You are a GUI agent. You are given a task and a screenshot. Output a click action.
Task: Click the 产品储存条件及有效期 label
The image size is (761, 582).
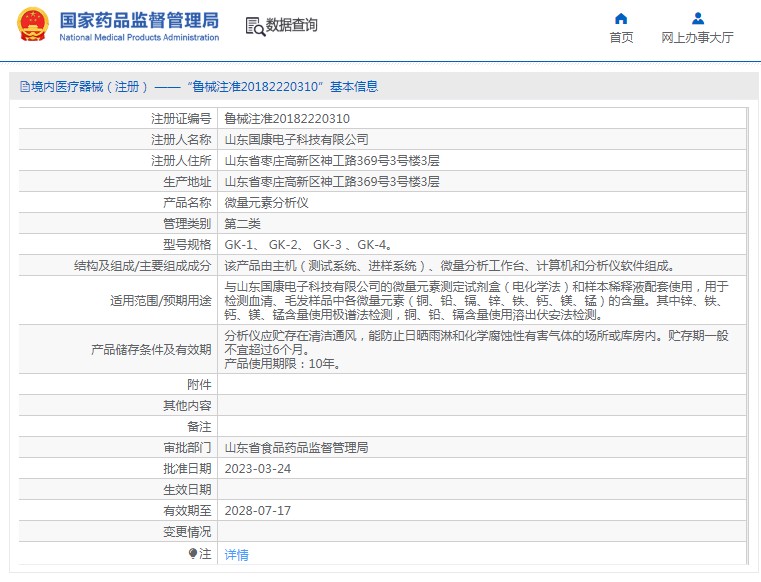(x=151, y=349)
